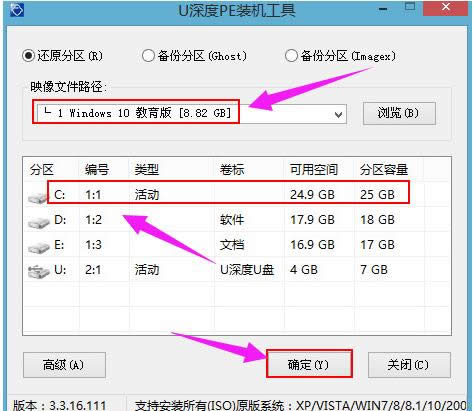The width and height of the screenshot is (473, 411).
Task: Minimize the U深度PE装机工具 window
Action: click(383, 9)
